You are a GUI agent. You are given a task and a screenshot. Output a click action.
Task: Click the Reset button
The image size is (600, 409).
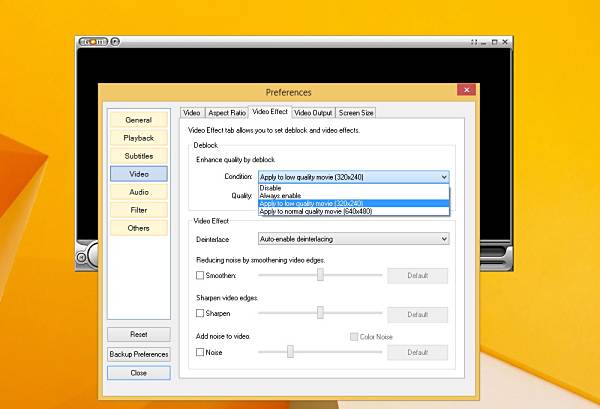click(139, 334)
